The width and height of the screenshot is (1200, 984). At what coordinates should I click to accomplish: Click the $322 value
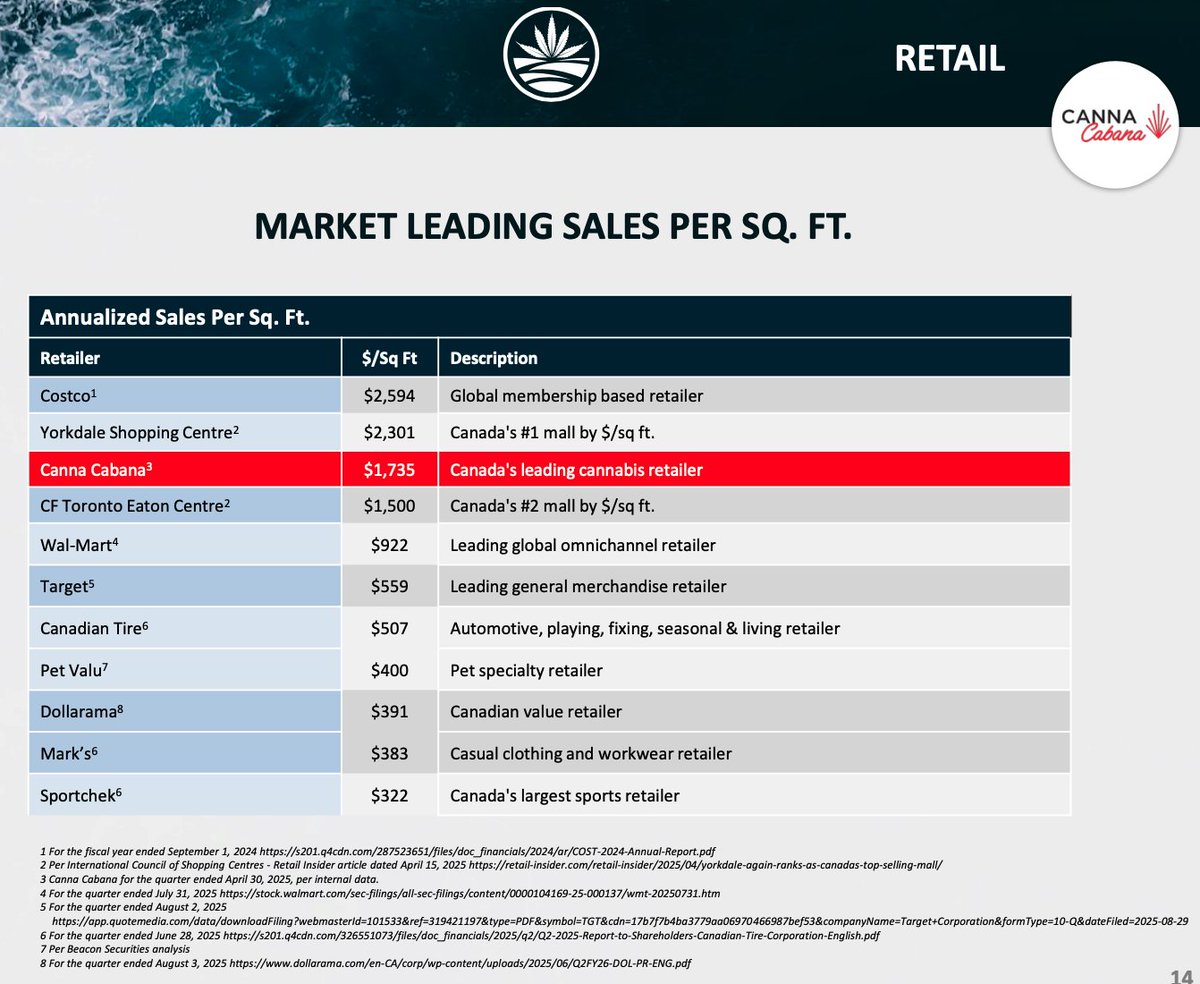tap(390, 796)
